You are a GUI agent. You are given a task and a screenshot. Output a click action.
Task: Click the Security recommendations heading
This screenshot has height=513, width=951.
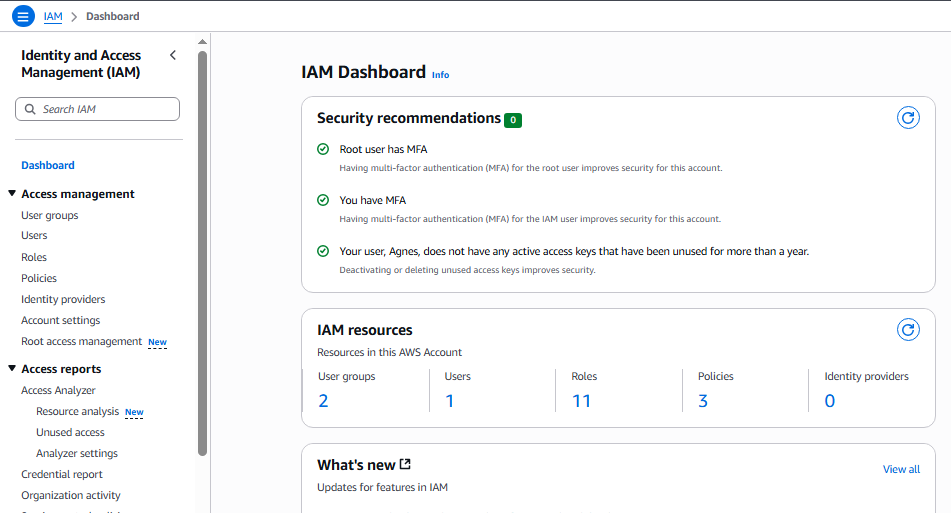409,118
